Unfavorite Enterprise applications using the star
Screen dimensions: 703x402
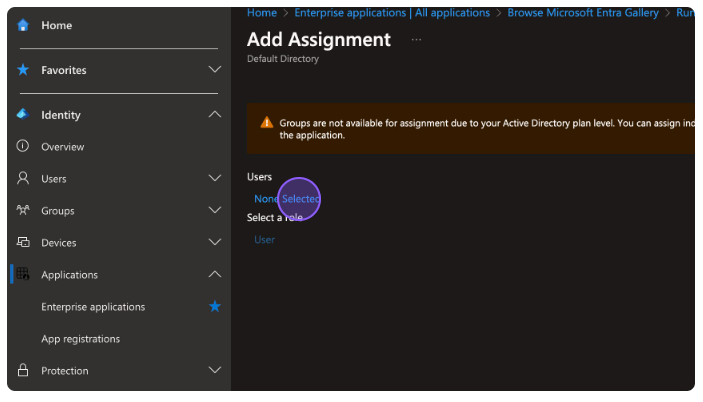tap(214, 307)
